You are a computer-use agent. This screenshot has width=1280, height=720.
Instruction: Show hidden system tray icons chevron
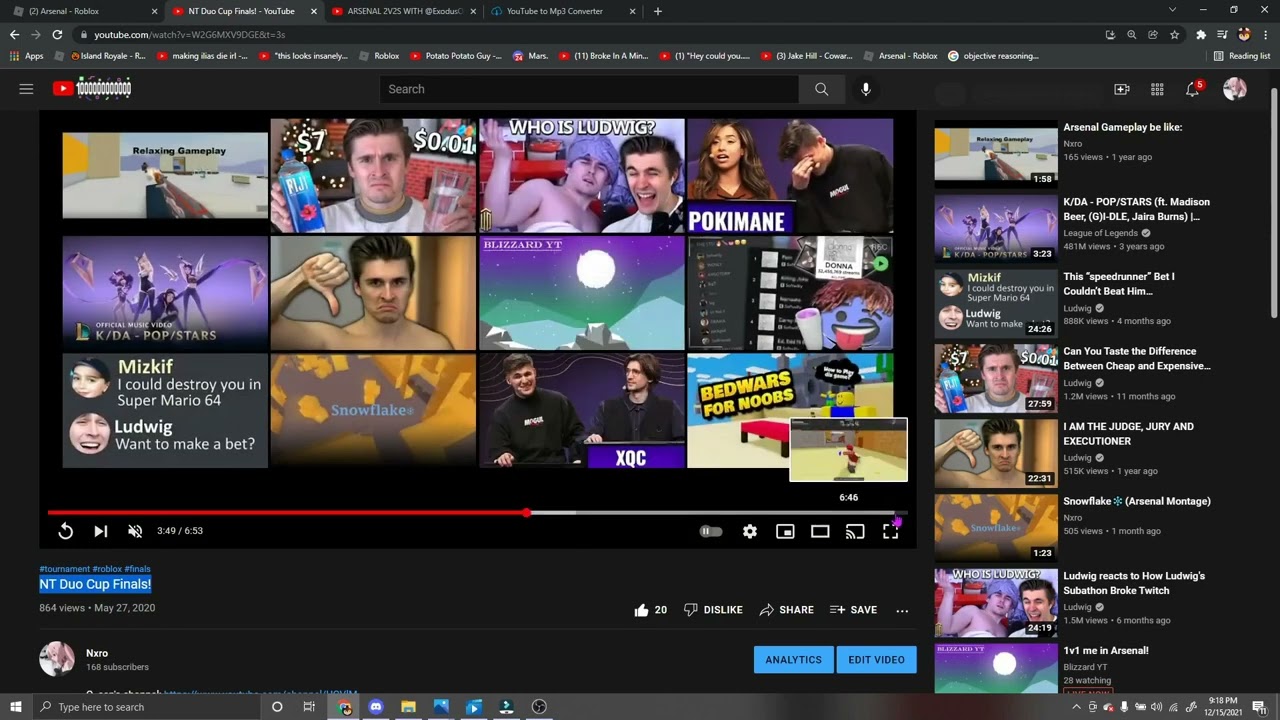(1076, 707)
